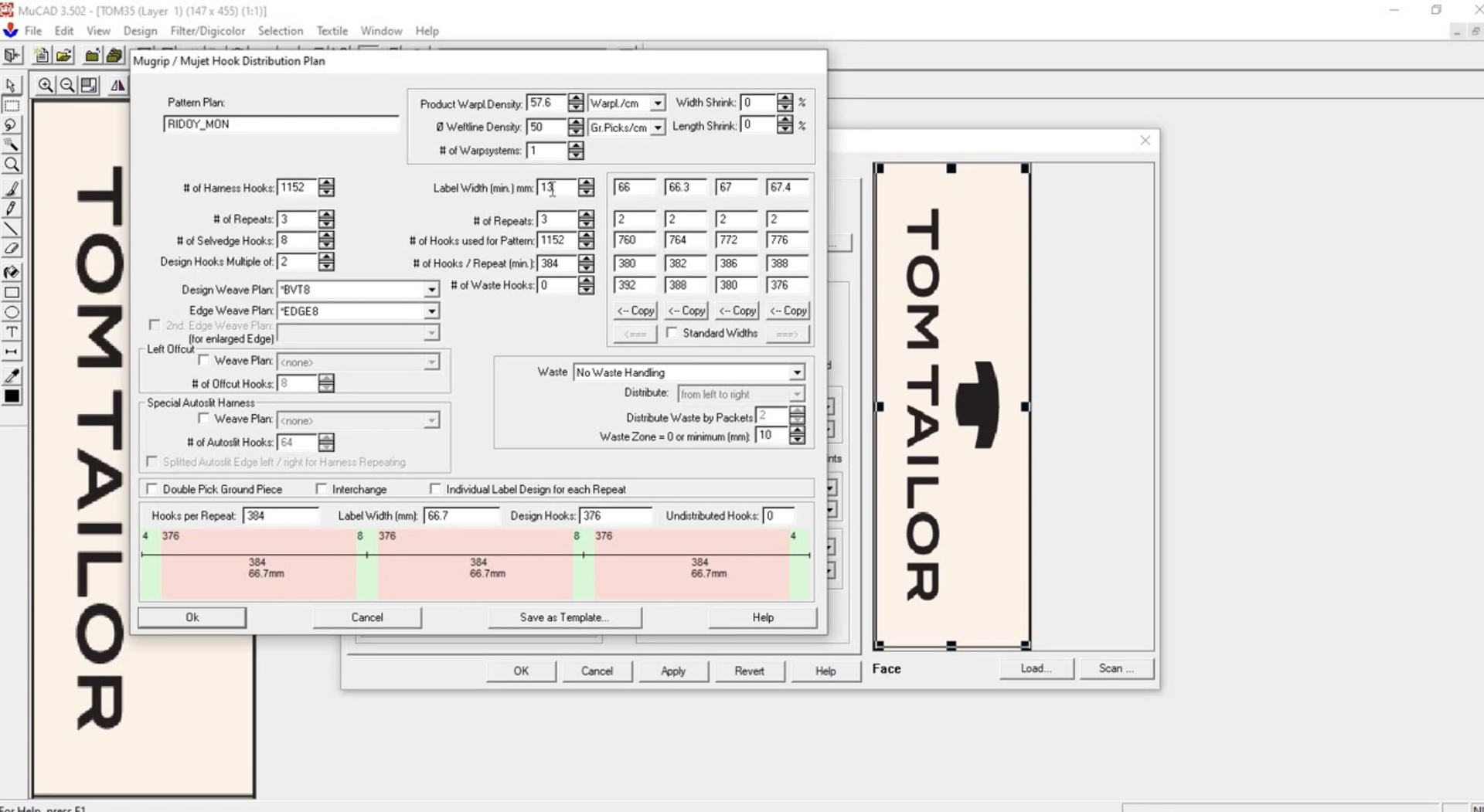Click Revert in the background dialog
The height and width of the screenshot is (812, 1484).
coord(749,671)
